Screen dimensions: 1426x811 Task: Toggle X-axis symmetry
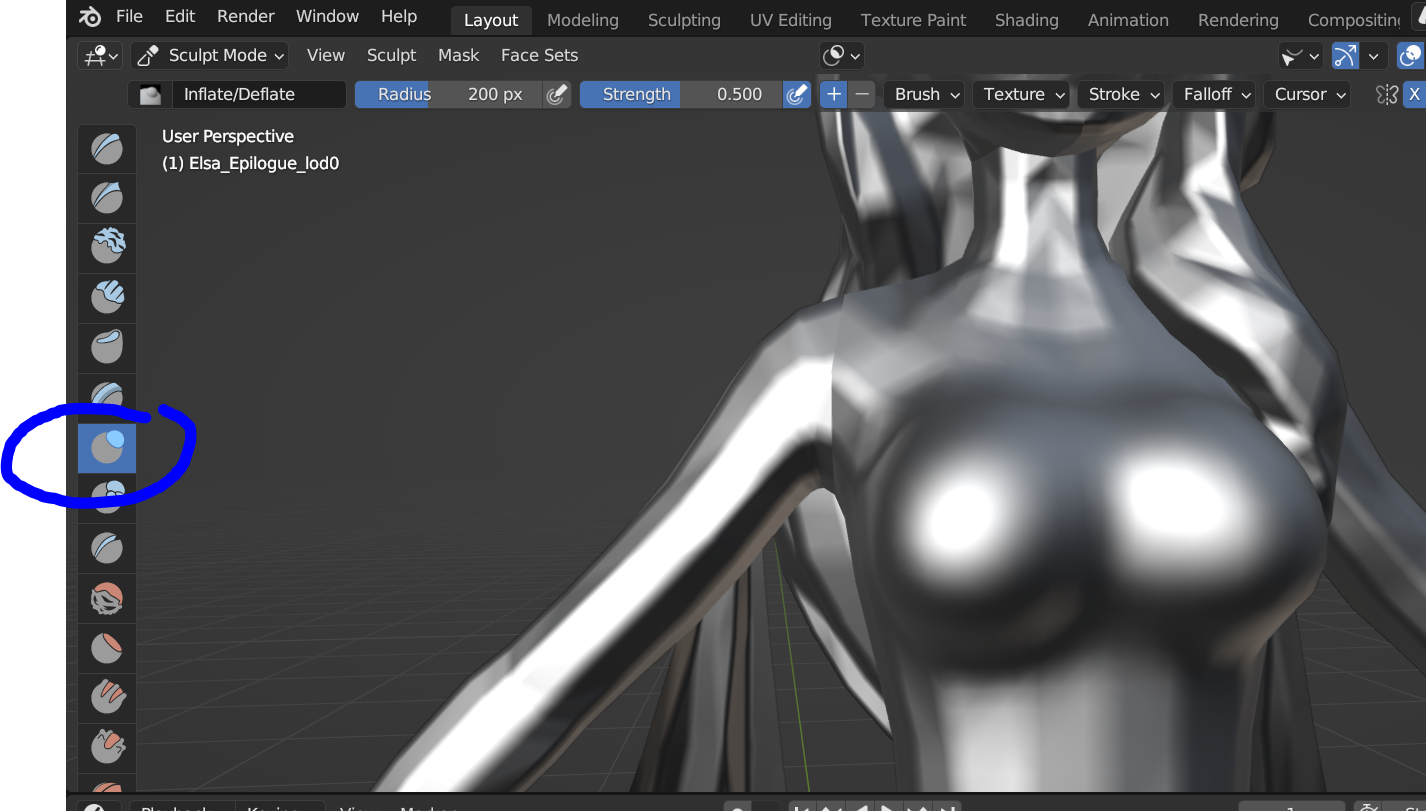(x=1413, y=94)
